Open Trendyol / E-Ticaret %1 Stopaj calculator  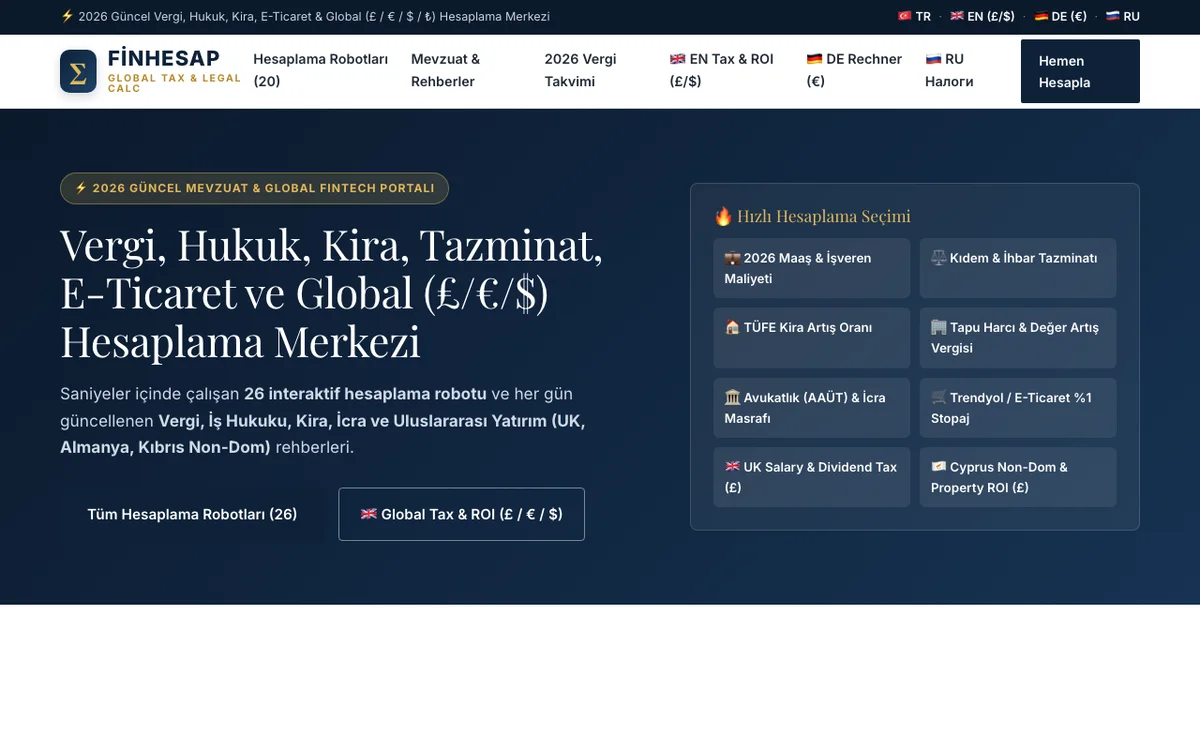tap(1018, 407)
